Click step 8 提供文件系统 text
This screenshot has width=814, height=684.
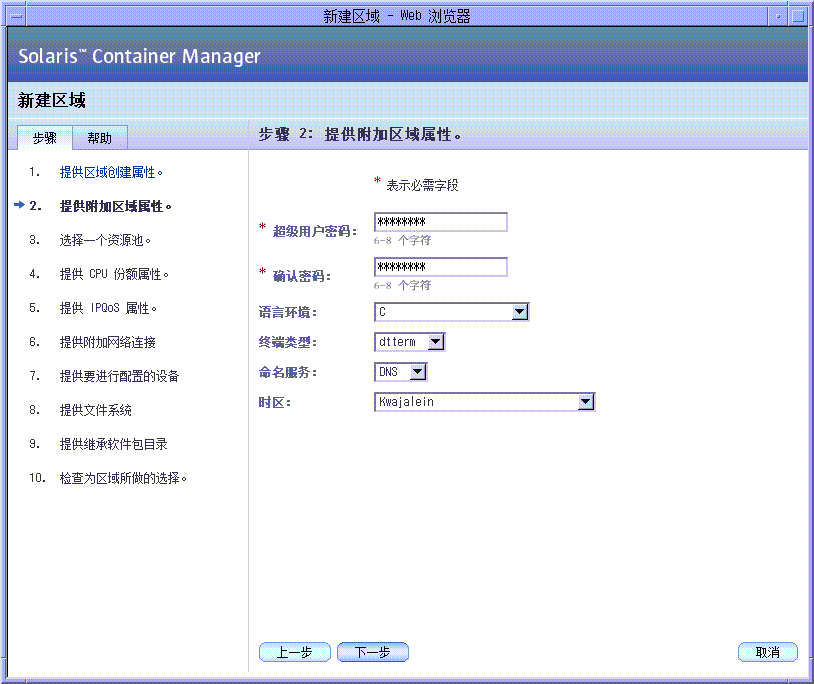[x=96, y=410]
